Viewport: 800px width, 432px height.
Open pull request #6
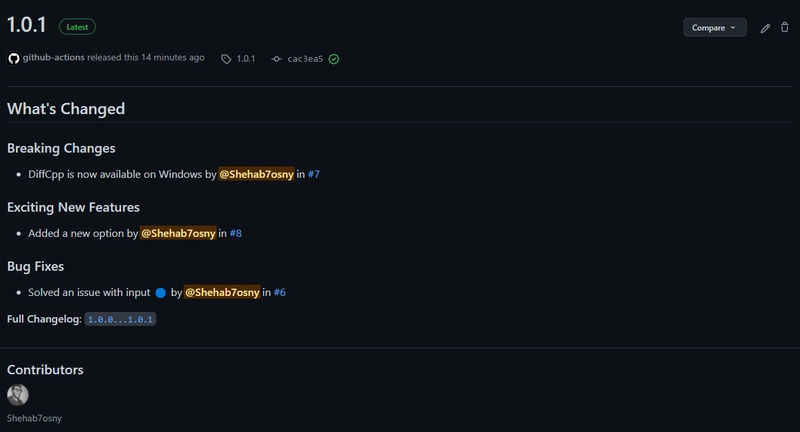click(280, 292)
